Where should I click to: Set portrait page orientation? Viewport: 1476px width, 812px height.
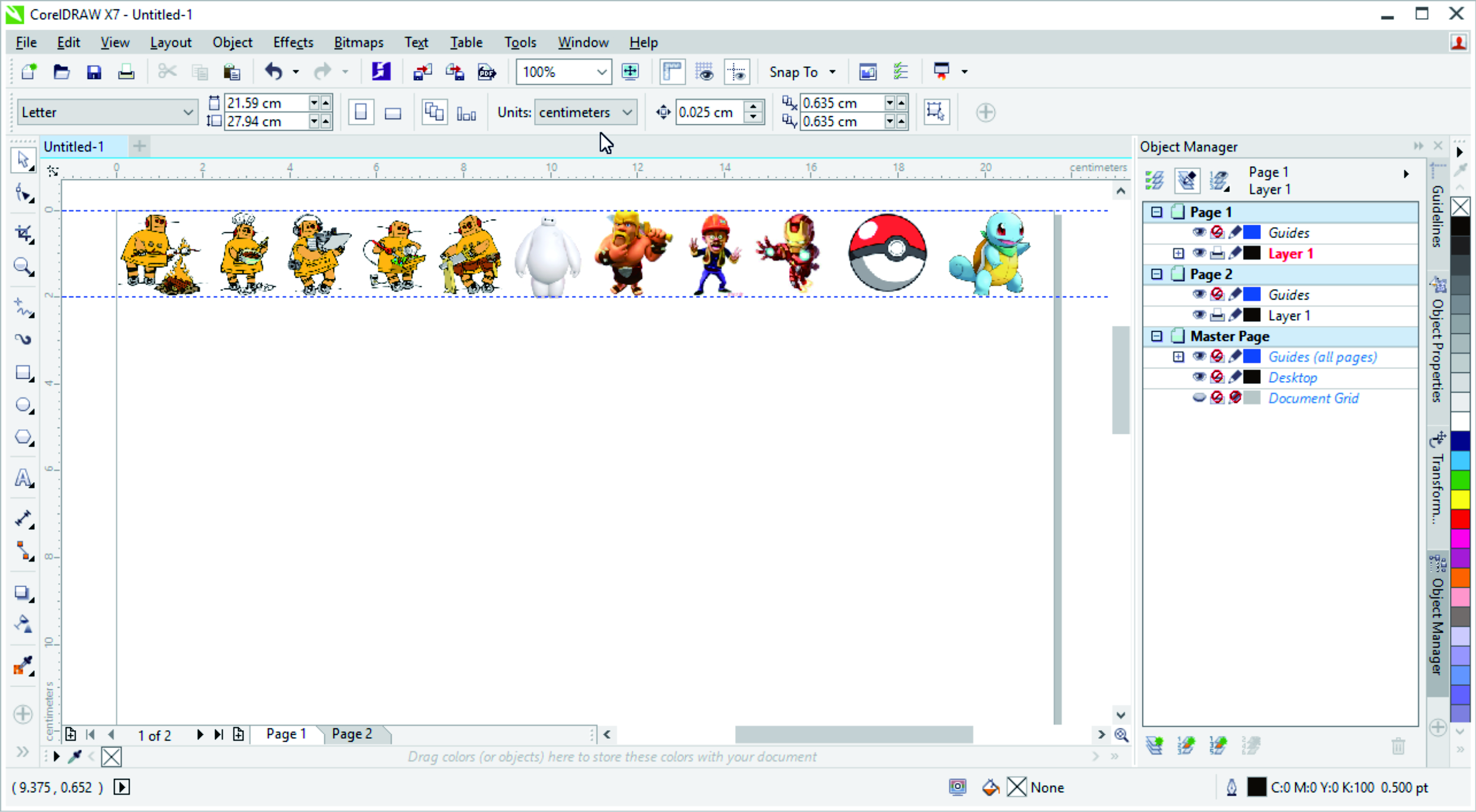point(361,112)
